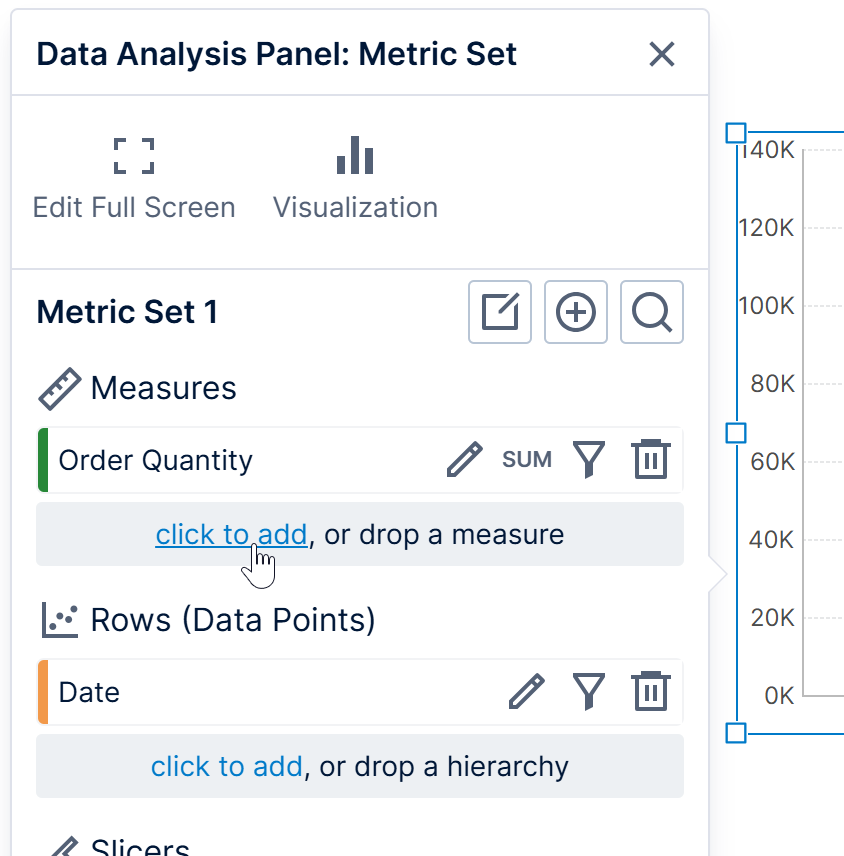
Task: Click the edit Metric Set 1 icon
Action: (x=500, y=312)
